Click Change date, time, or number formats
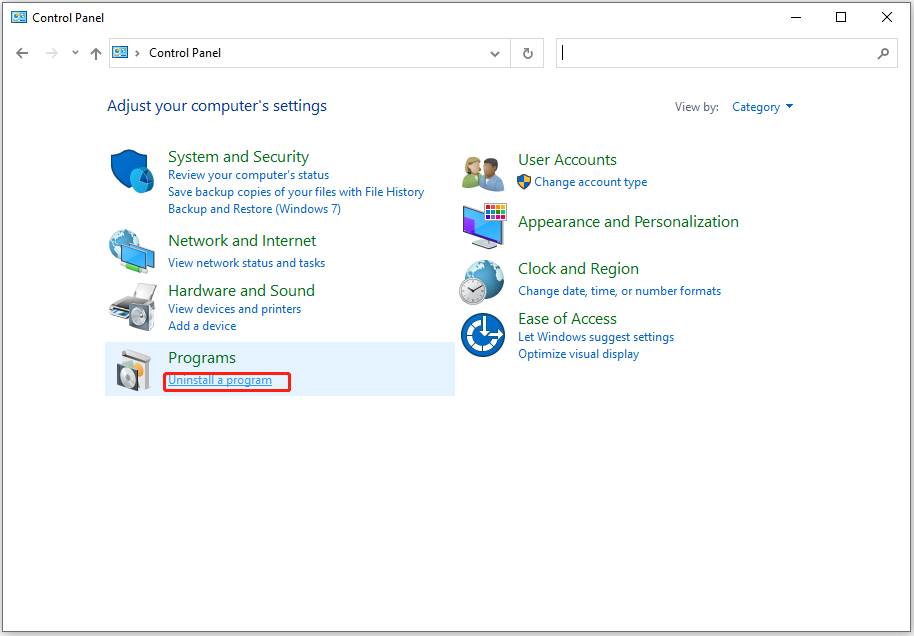Viewport: 914px width, 636px height. click(620, 291)
